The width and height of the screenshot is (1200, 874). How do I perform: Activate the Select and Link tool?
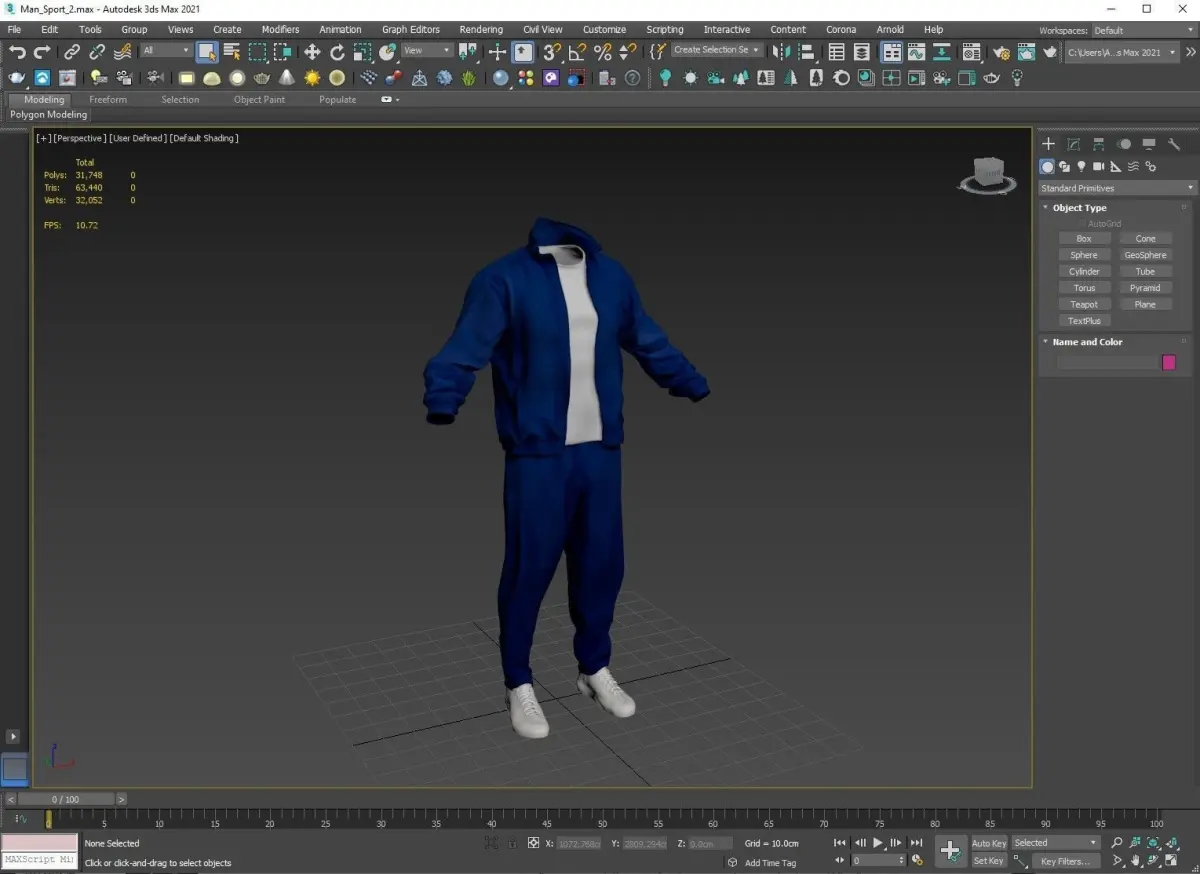(72, 52)
